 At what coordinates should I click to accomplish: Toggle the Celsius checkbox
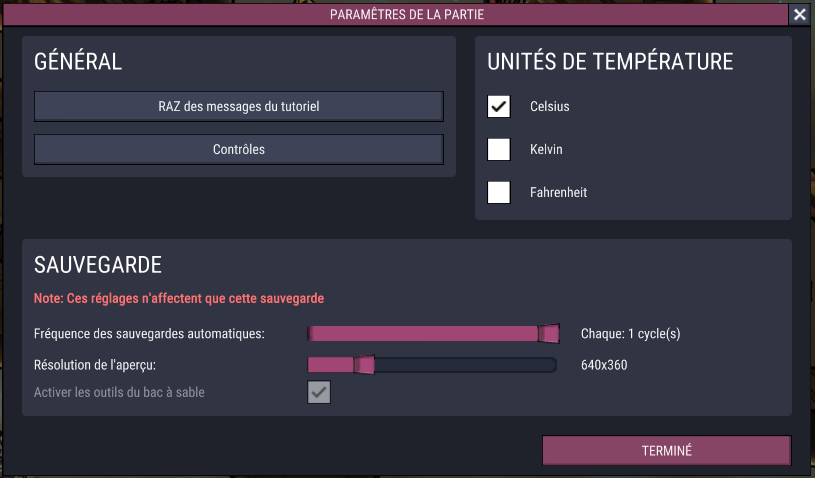(x=499, y=106)
